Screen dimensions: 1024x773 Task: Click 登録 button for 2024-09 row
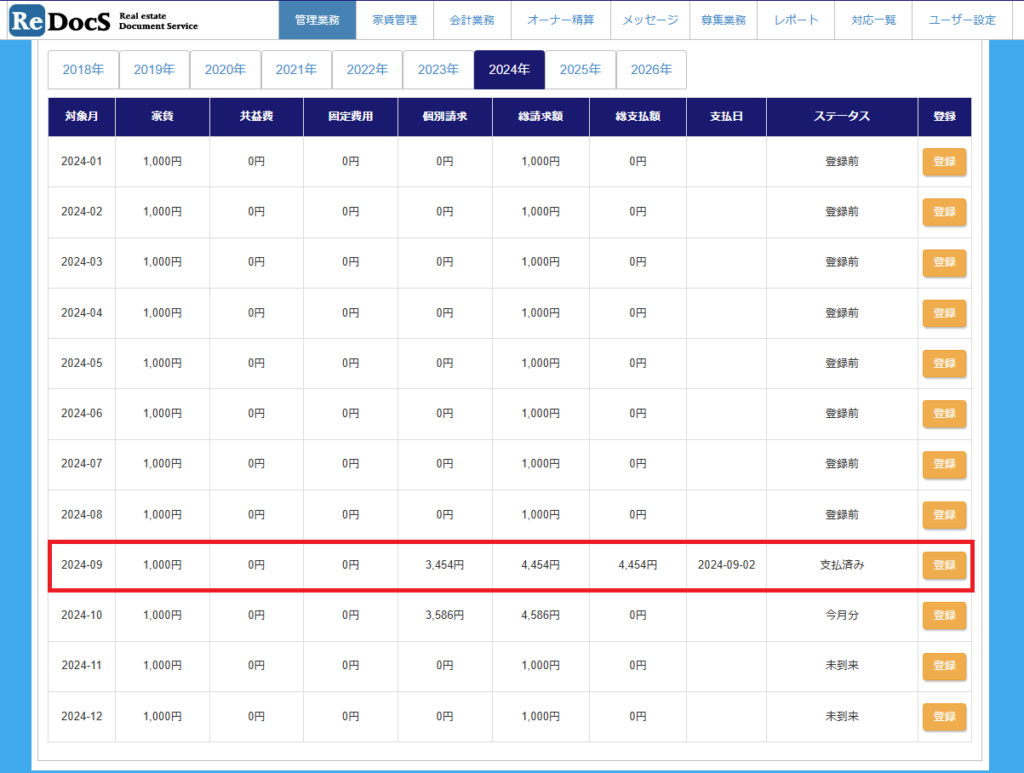[944, 565]
